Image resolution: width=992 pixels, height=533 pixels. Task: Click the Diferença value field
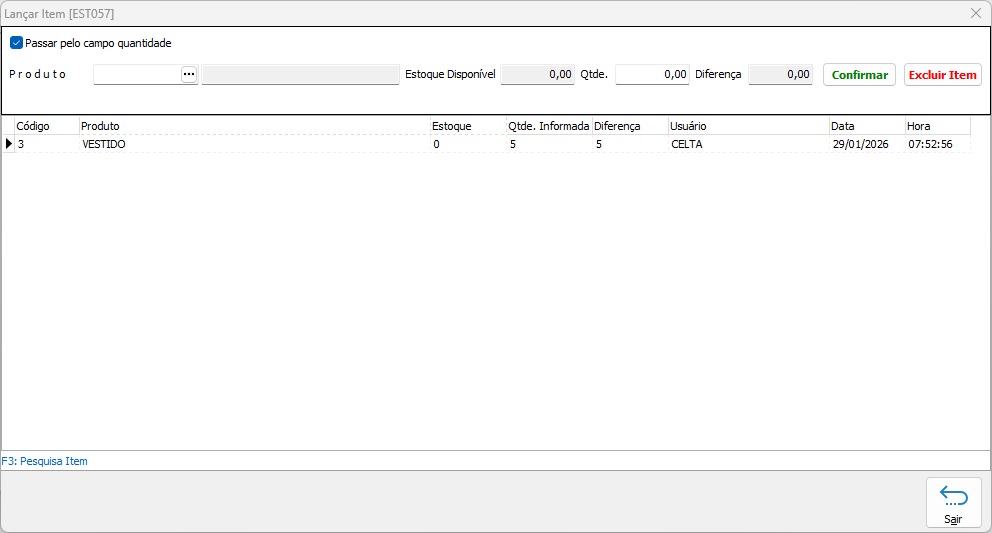coord(780,75)
